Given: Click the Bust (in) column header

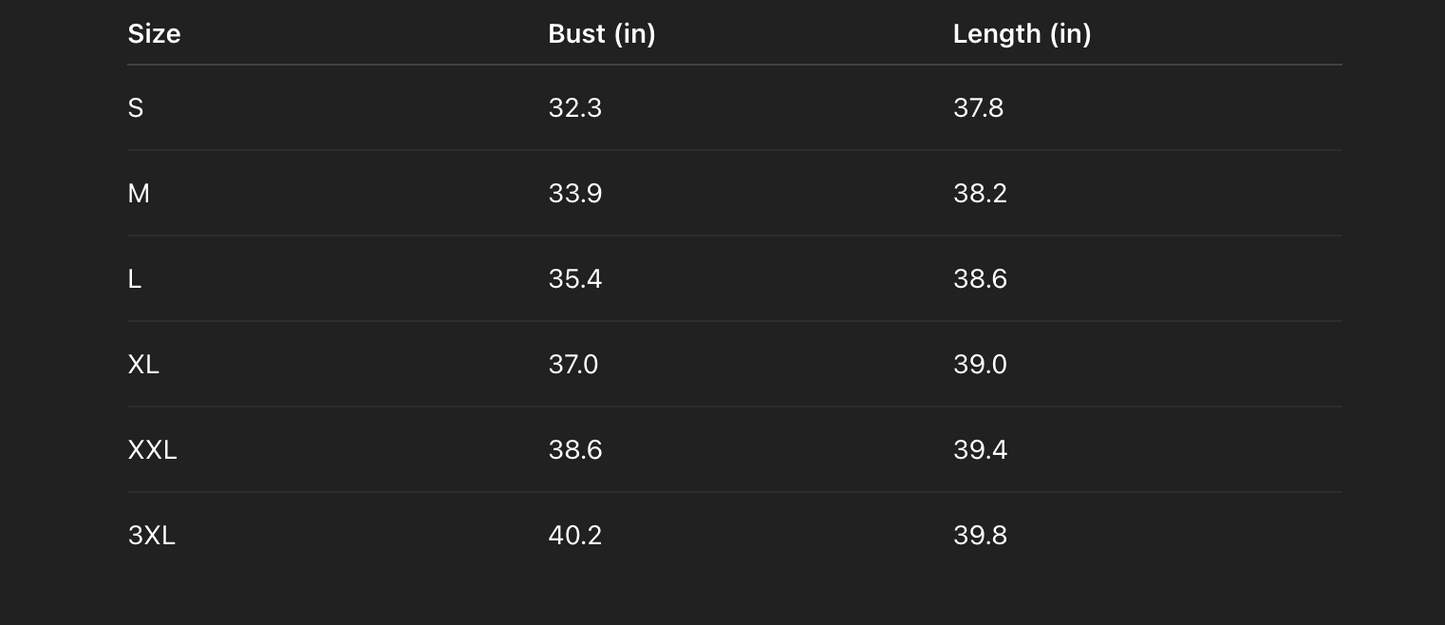Looking at the screenshot, I should click(601, 34).
